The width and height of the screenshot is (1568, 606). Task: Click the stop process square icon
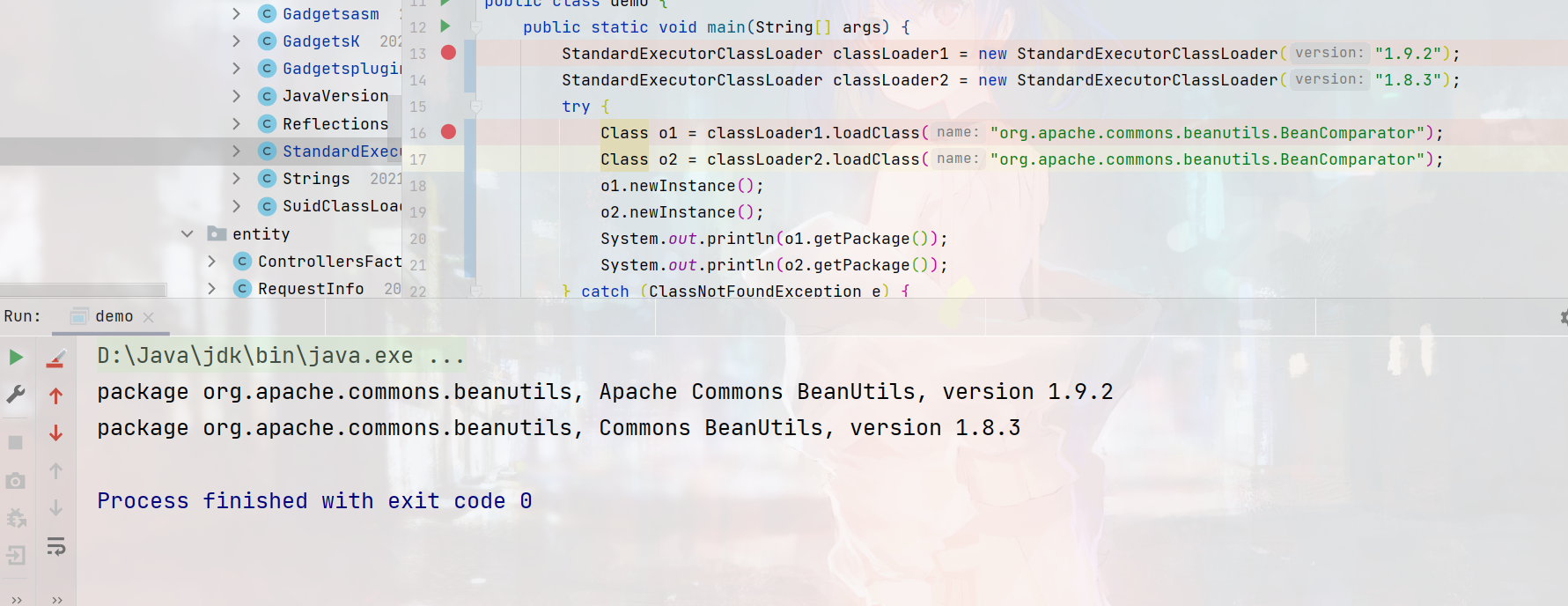(x=16, y=442)
